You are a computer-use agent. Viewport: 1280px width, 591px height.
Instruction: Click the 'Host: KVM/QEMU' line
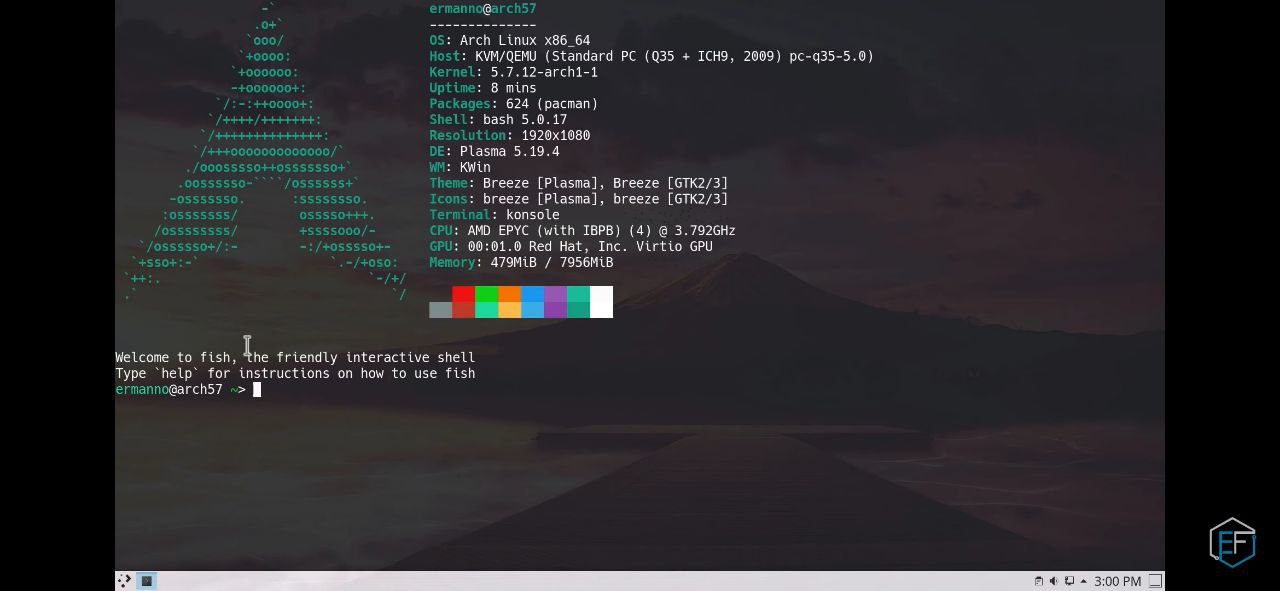(651, 56)
